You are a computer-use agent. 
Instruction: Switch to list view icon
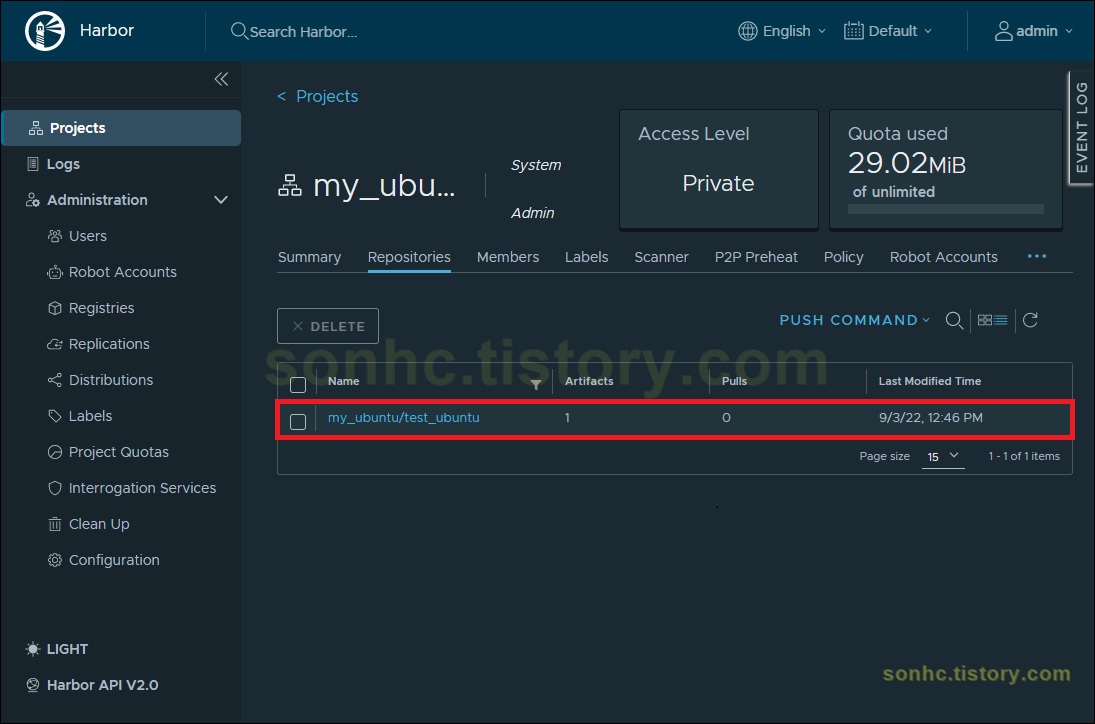pos(1001,320)
